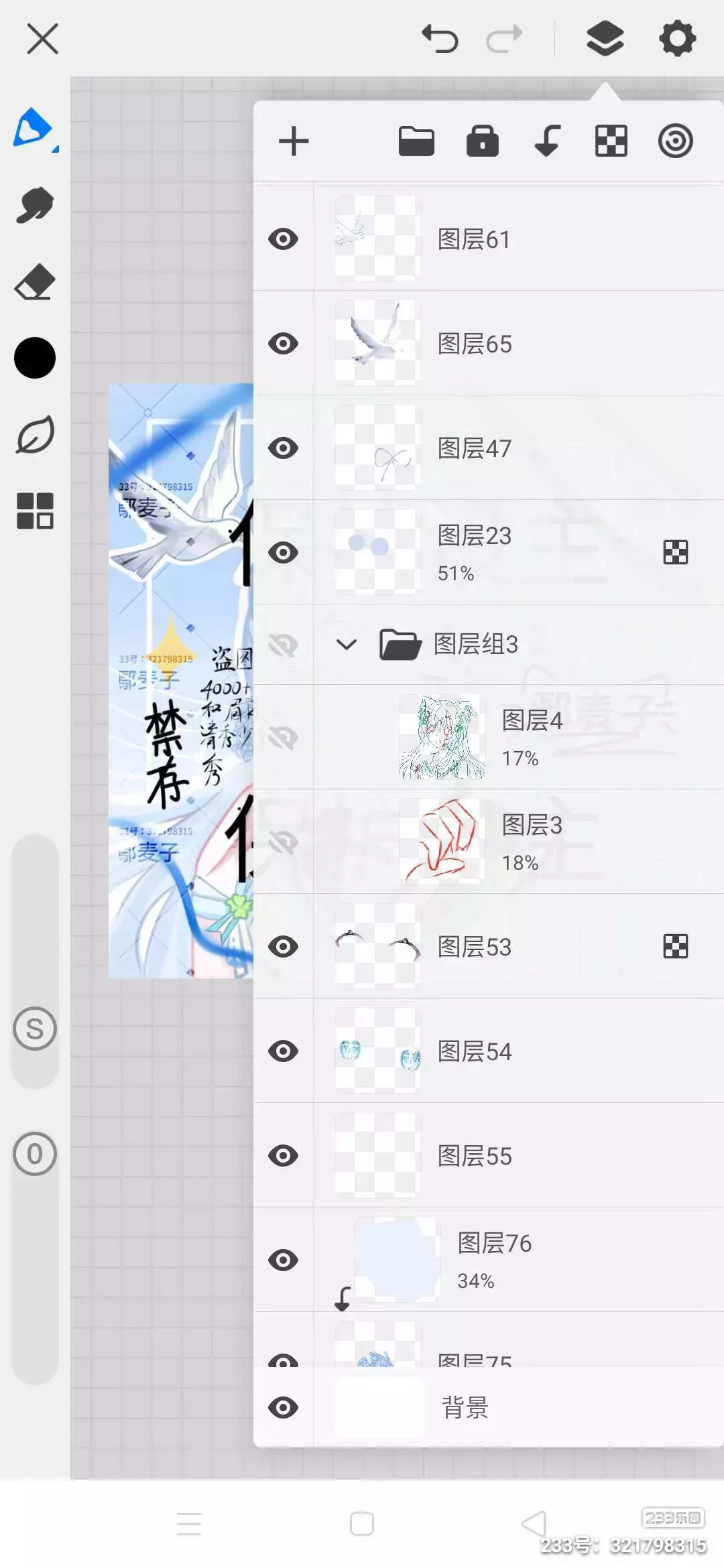Show the hidden 图层组3 group
724x1568 pixels.
pyautogui.click(x=283, y=645)
